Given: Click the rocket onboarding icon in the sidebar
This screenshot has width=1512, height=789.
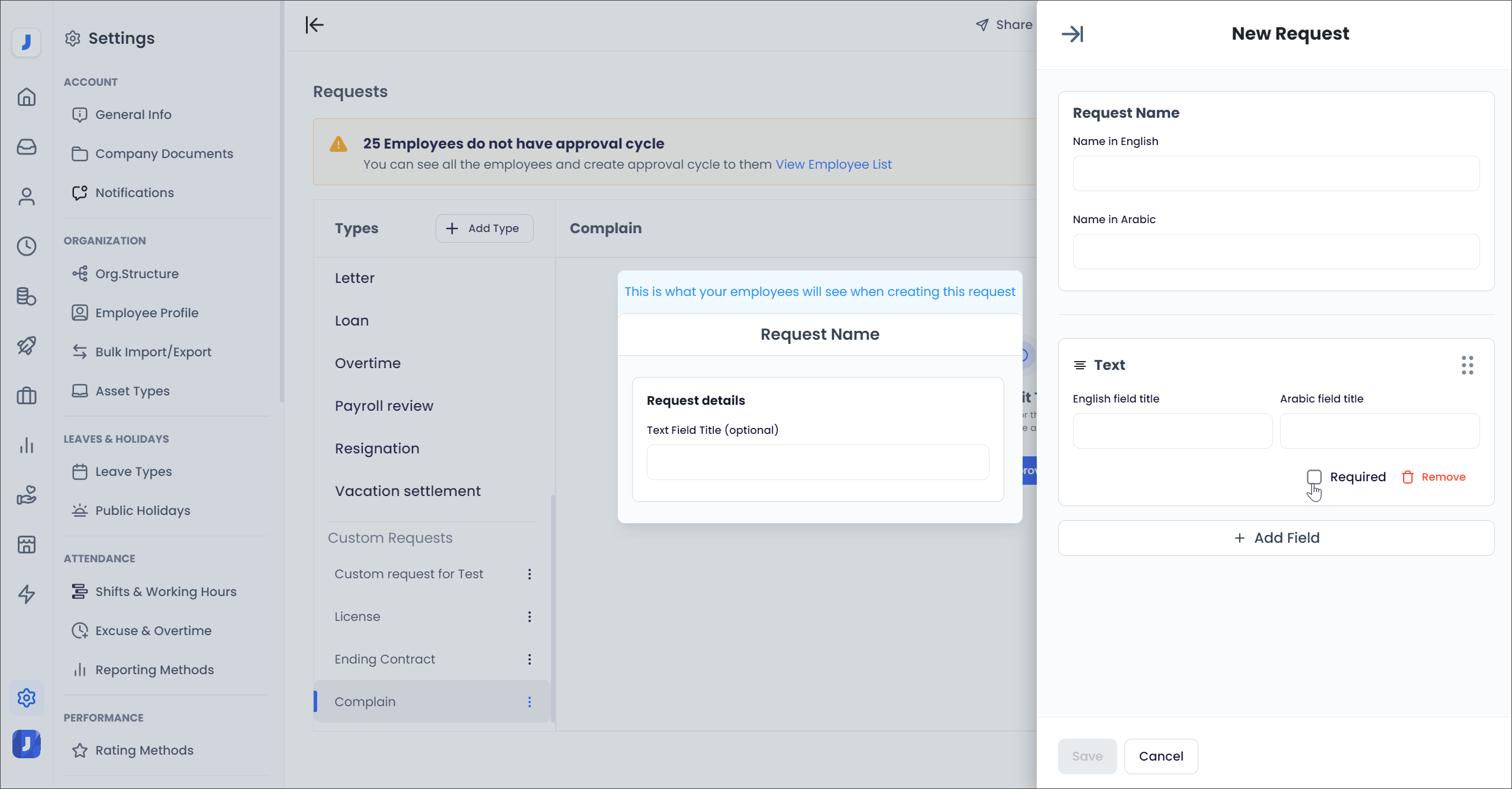Looking at the screenshot, I should pyautogui.click(x=27, y=346).
